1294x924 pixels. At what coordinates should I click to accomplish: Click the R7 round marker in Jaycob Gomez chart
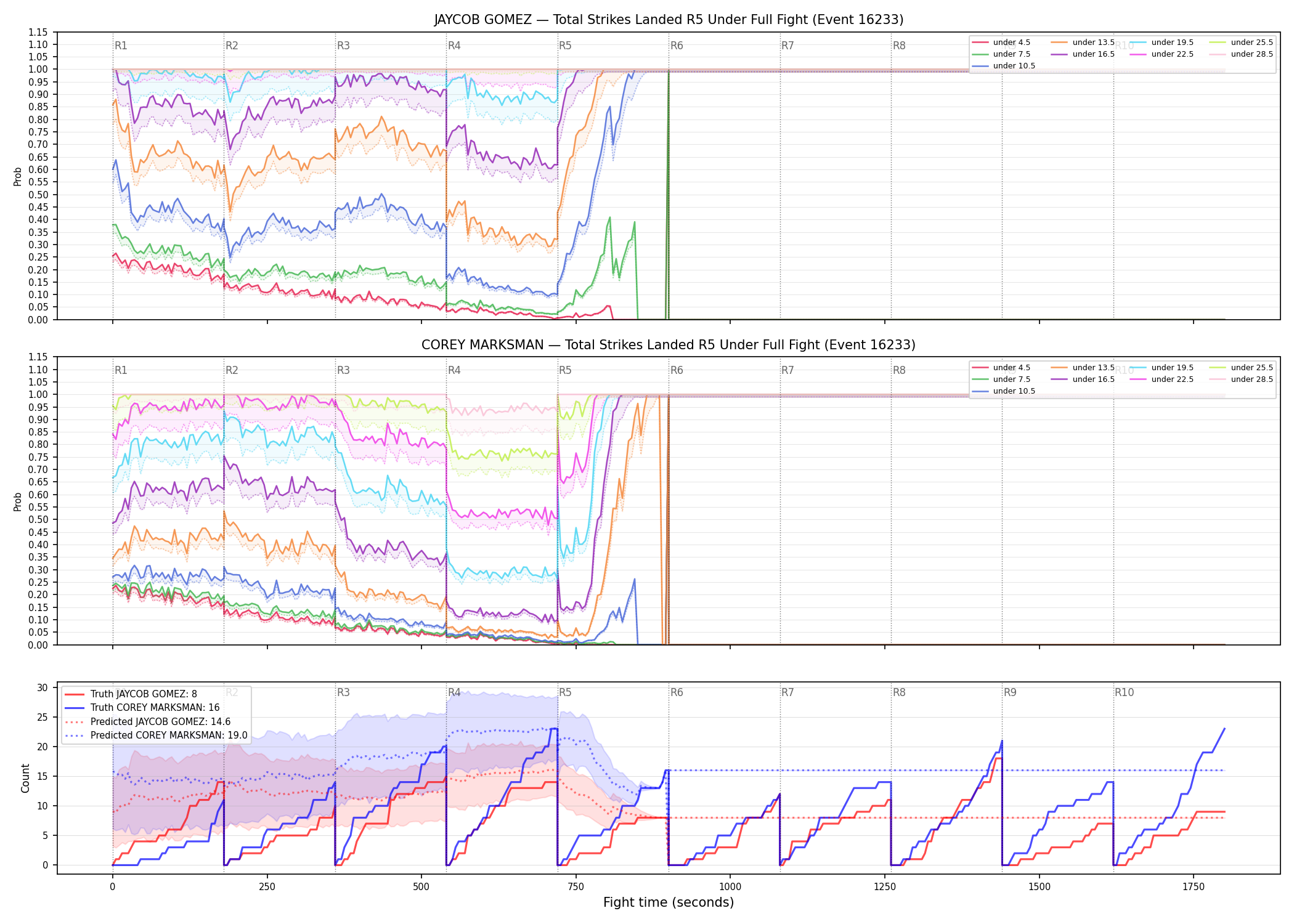tap(787, 46)
